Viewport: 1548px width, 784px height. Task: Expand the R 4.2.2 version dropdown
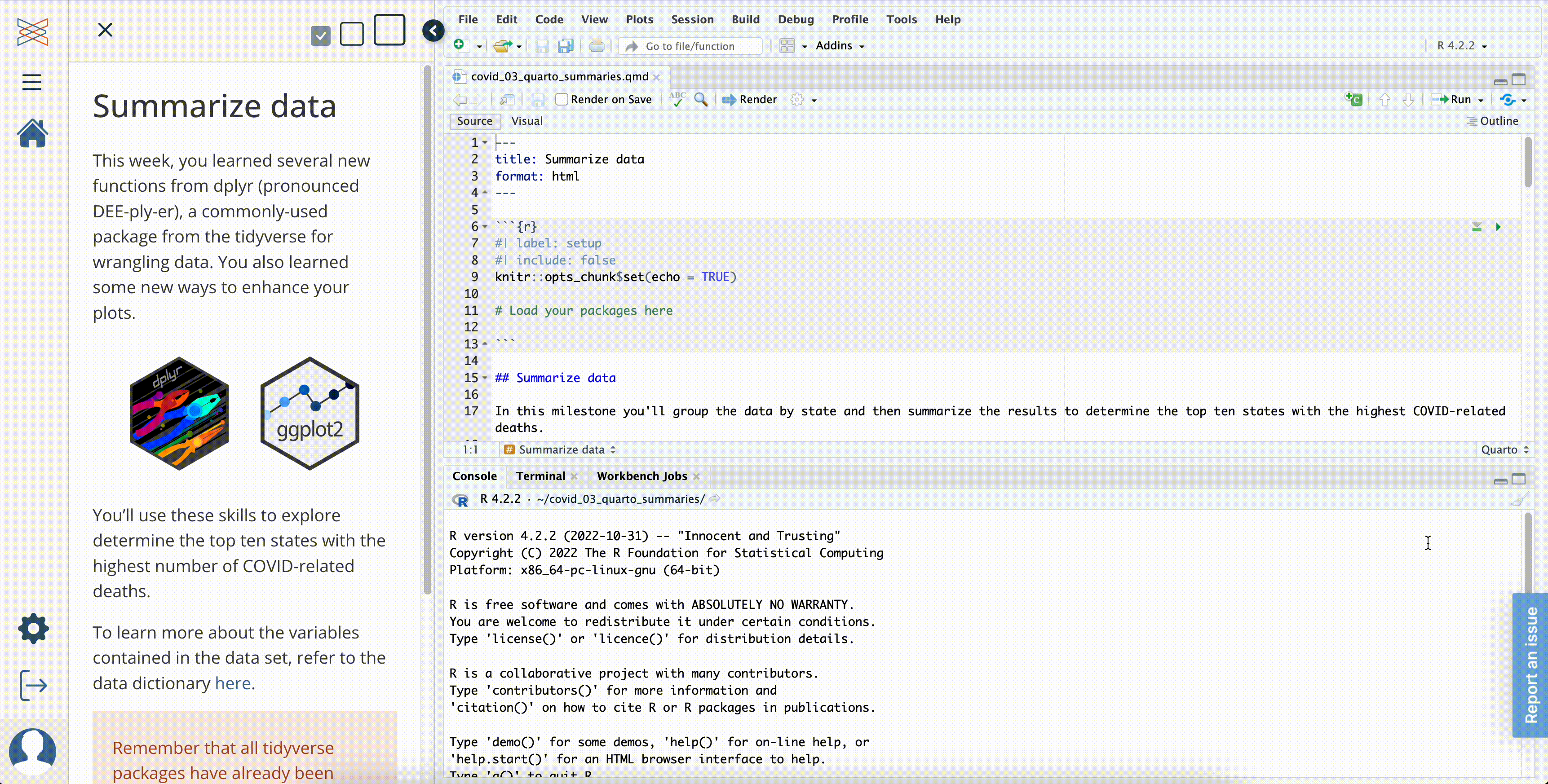tap(1461, 46)
